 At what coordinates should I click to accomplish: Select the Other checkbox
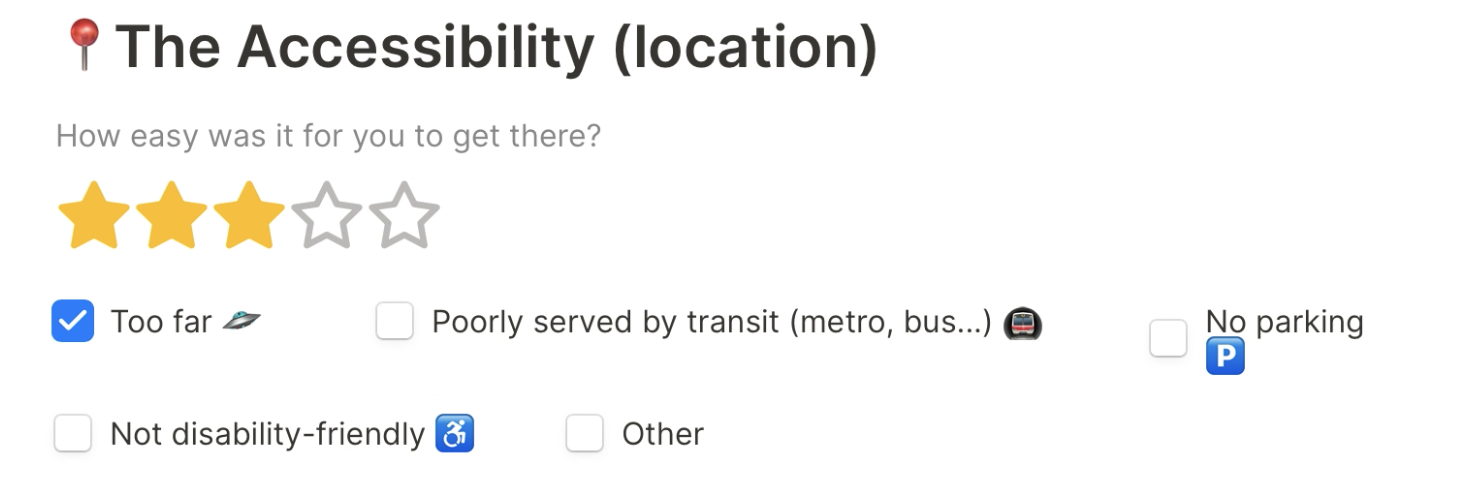point(585,434)
